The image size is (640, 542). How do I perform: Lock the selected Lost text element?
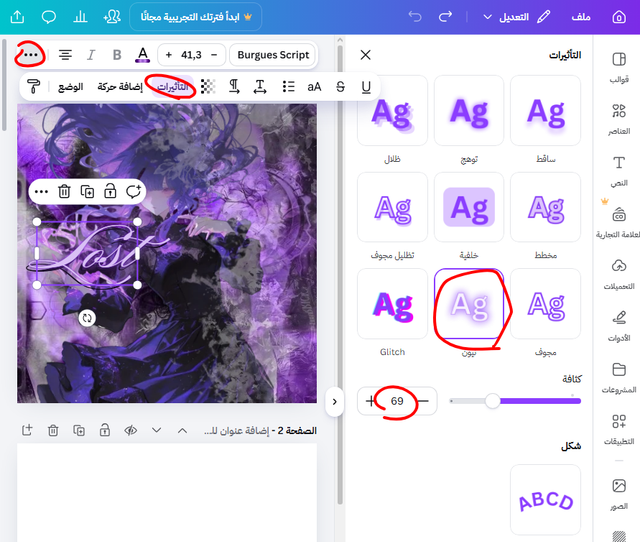[x=110, y=191]
